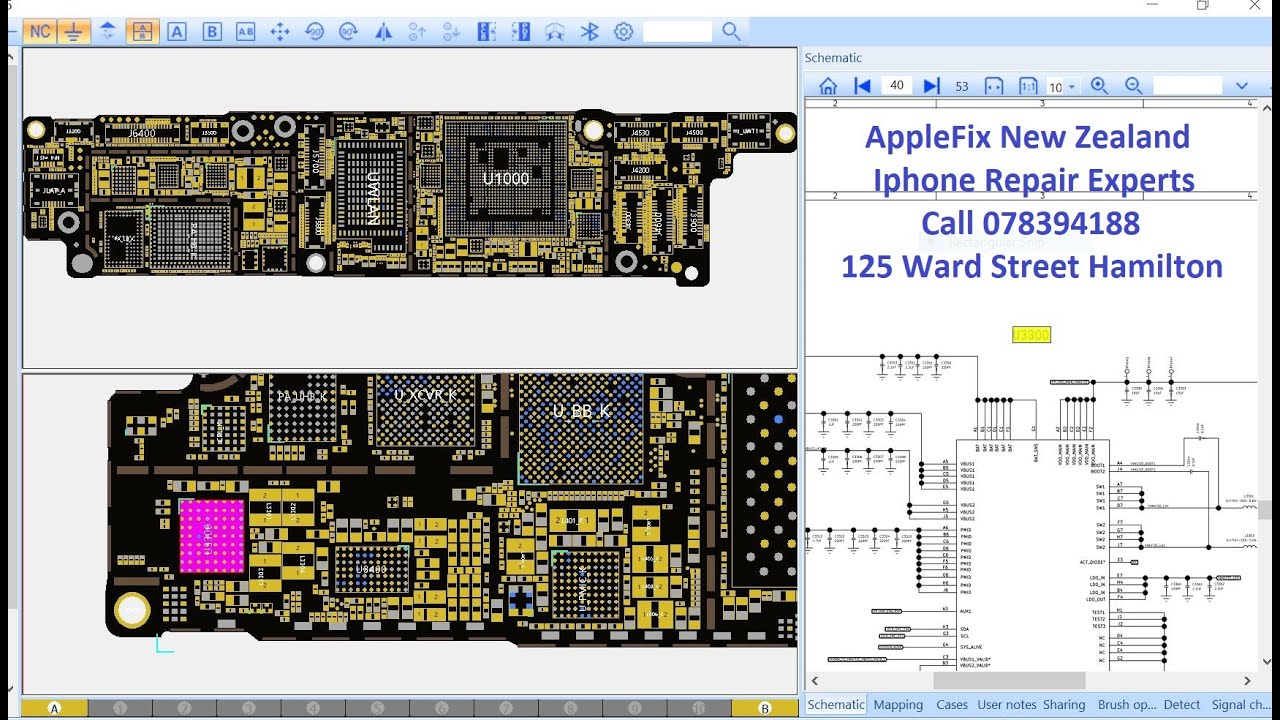This screenshot has width=1280, height=720.
Task: Click the boardview search magnifier icon
Action: click(731, 31)
